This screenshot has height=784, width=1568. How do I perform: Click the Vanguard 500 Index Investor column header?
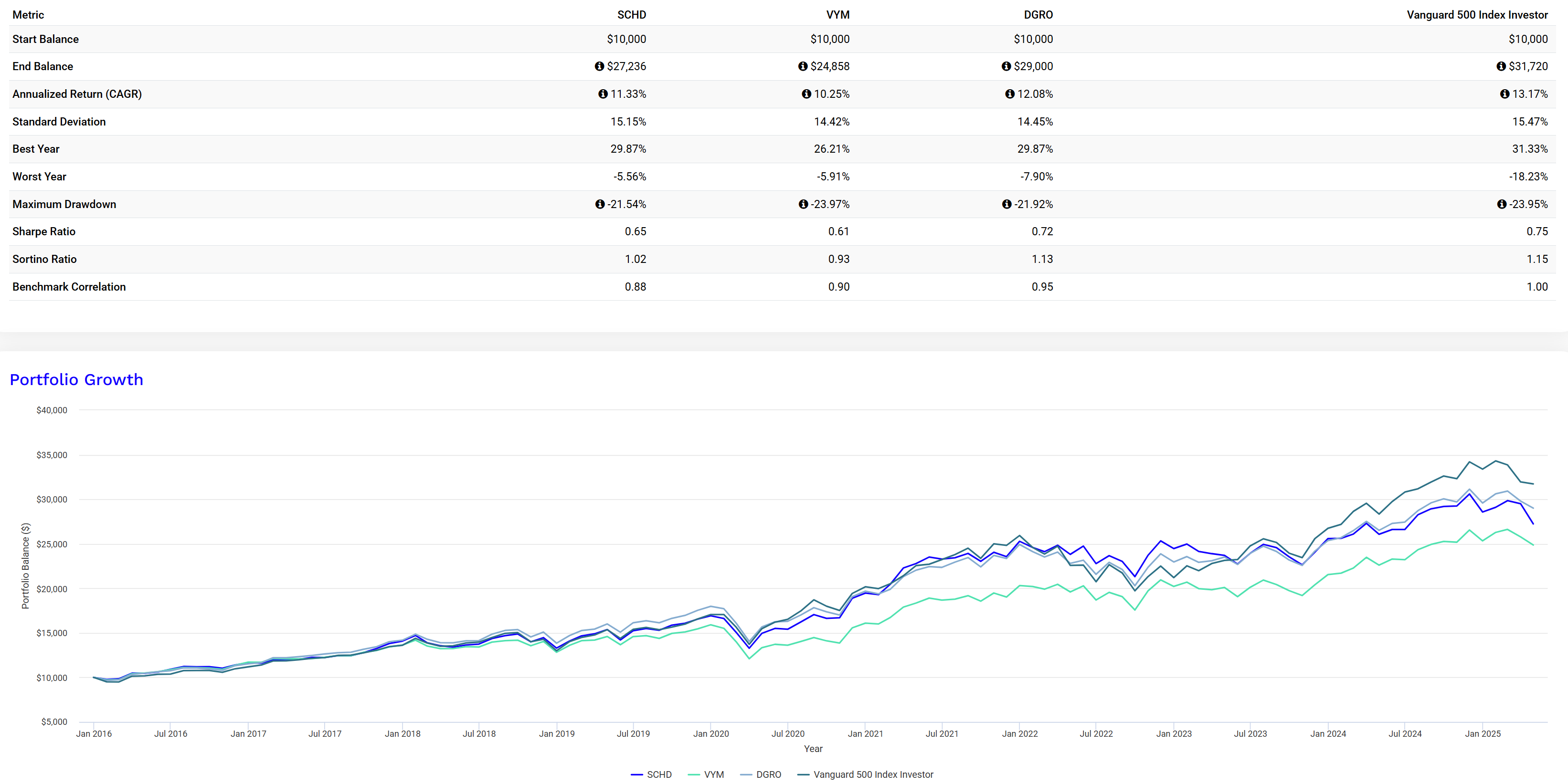pyautogui.click(x=1477, y=15)
